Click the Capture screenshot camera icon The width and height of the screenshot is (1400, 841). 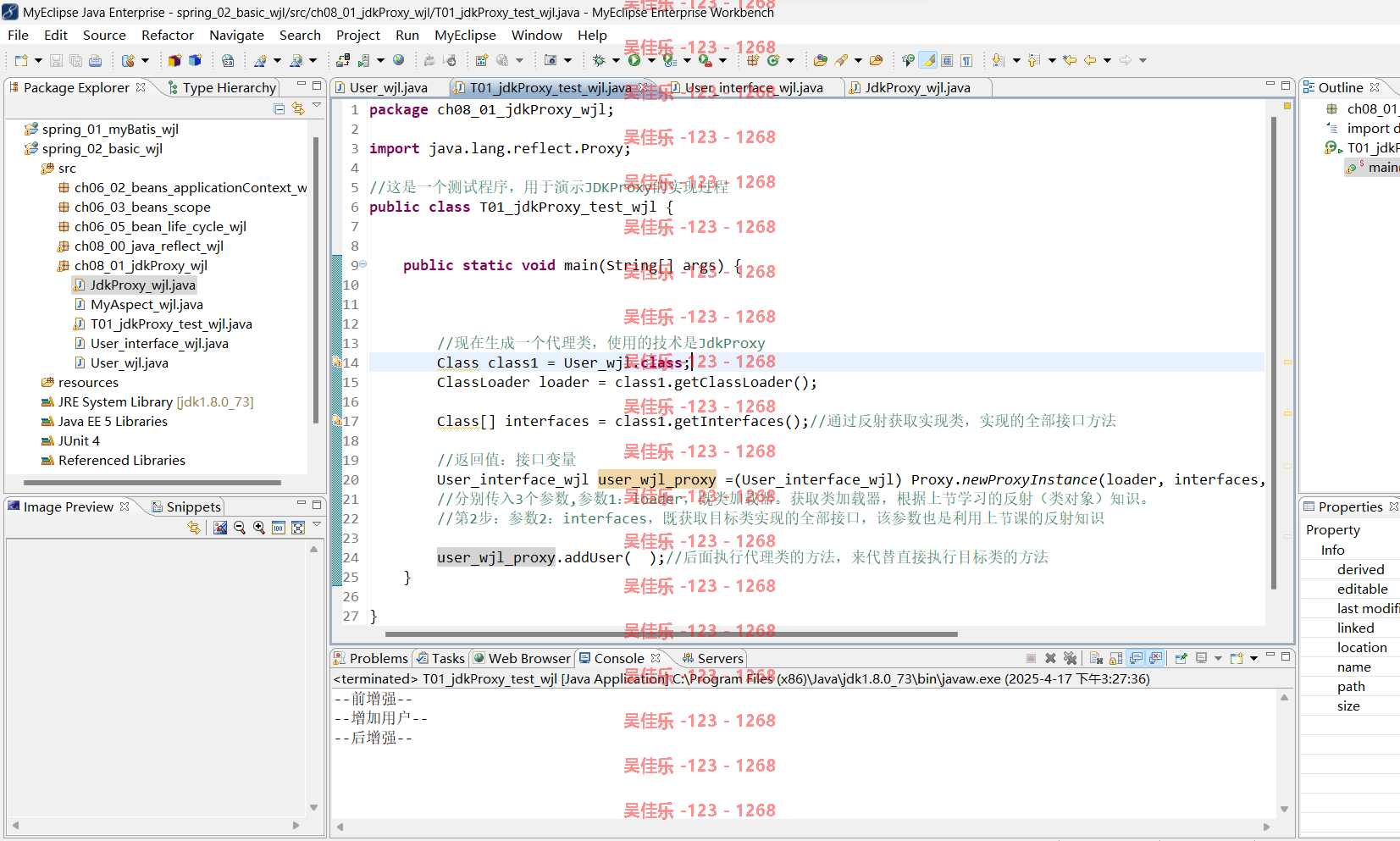(x=549, y=60)
